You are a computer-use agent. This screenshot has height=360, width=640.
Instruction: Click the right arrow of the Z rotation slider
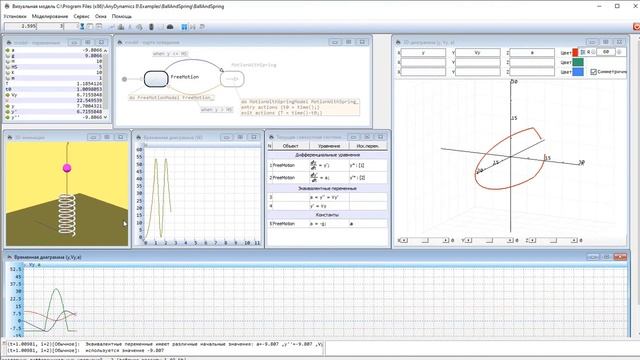[574, 240]
